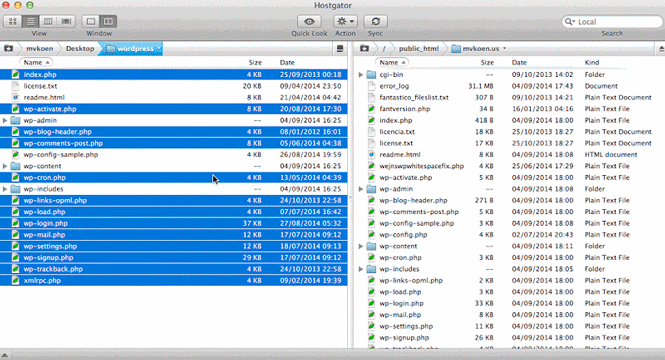Expand the remote wp-content folder
665x360 pixels.
pyautogui.click(x=360, y=246)
